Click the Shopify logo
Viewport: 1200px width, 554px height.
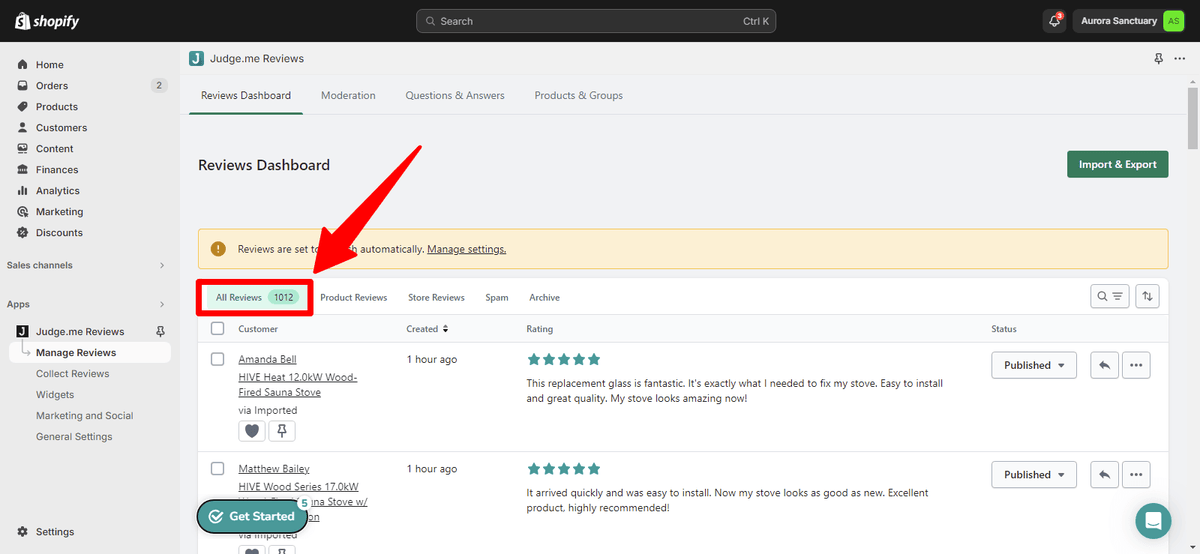[x=47, y=21]
